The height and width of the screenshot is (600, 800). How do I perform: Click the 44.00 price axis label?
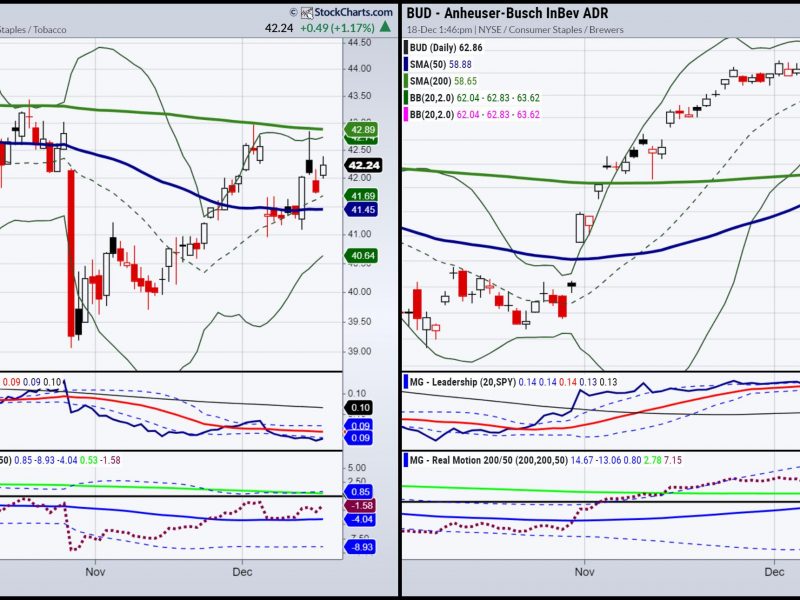click(x=359, y=69)
